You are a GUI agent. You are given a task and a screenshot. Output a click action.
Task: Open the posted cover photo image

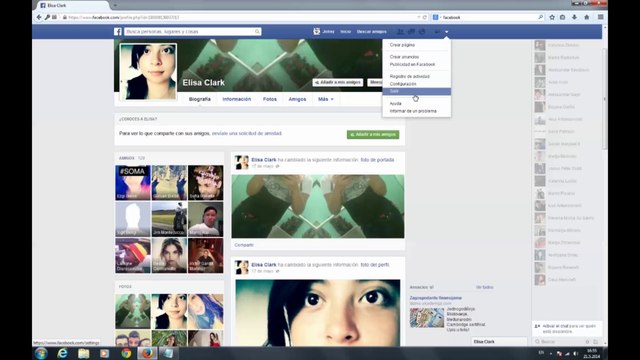click(x=318, y=206)
